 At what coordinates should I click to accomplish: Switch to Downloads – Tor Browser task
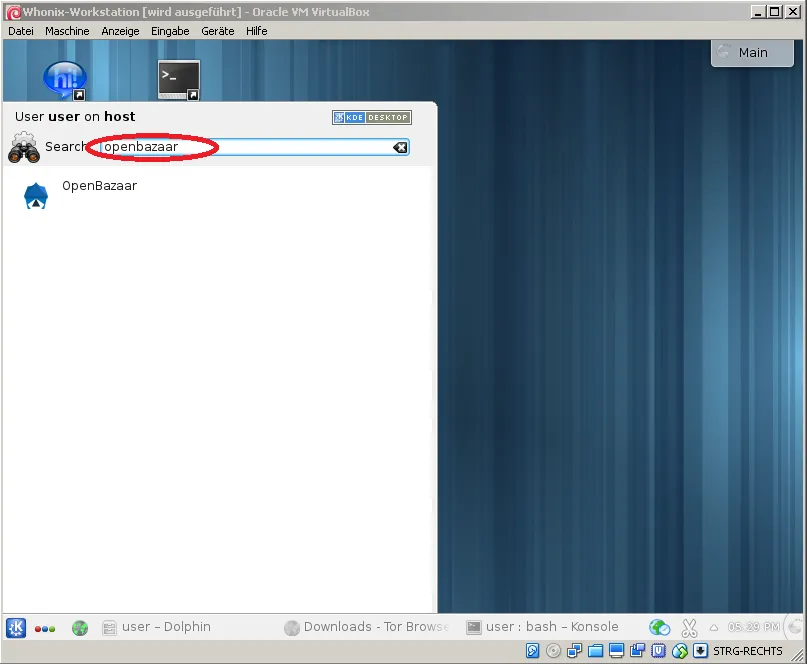[x=366, y=627]
